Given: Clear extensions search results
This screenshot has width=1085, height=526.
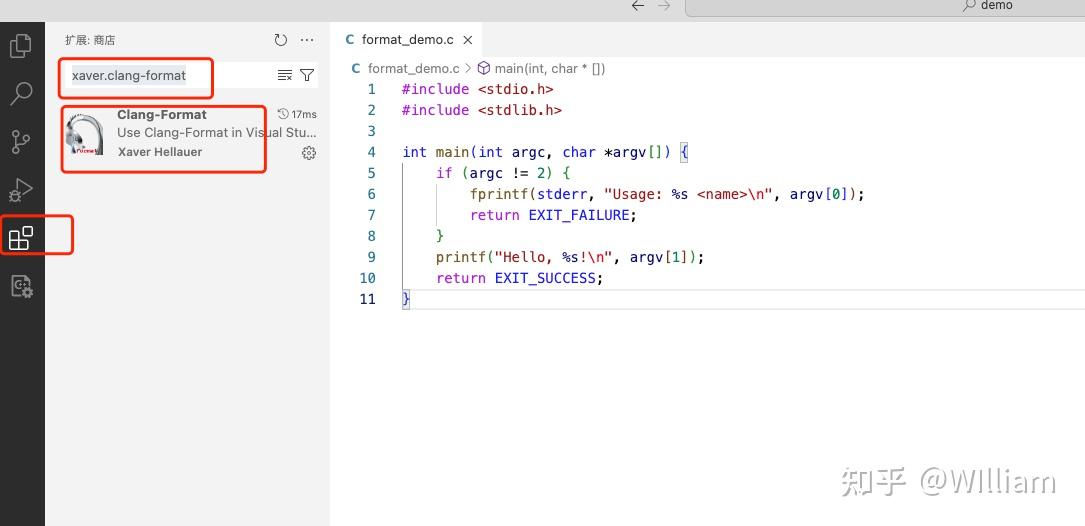Looking at the screenshot, I should click(284, 75).
